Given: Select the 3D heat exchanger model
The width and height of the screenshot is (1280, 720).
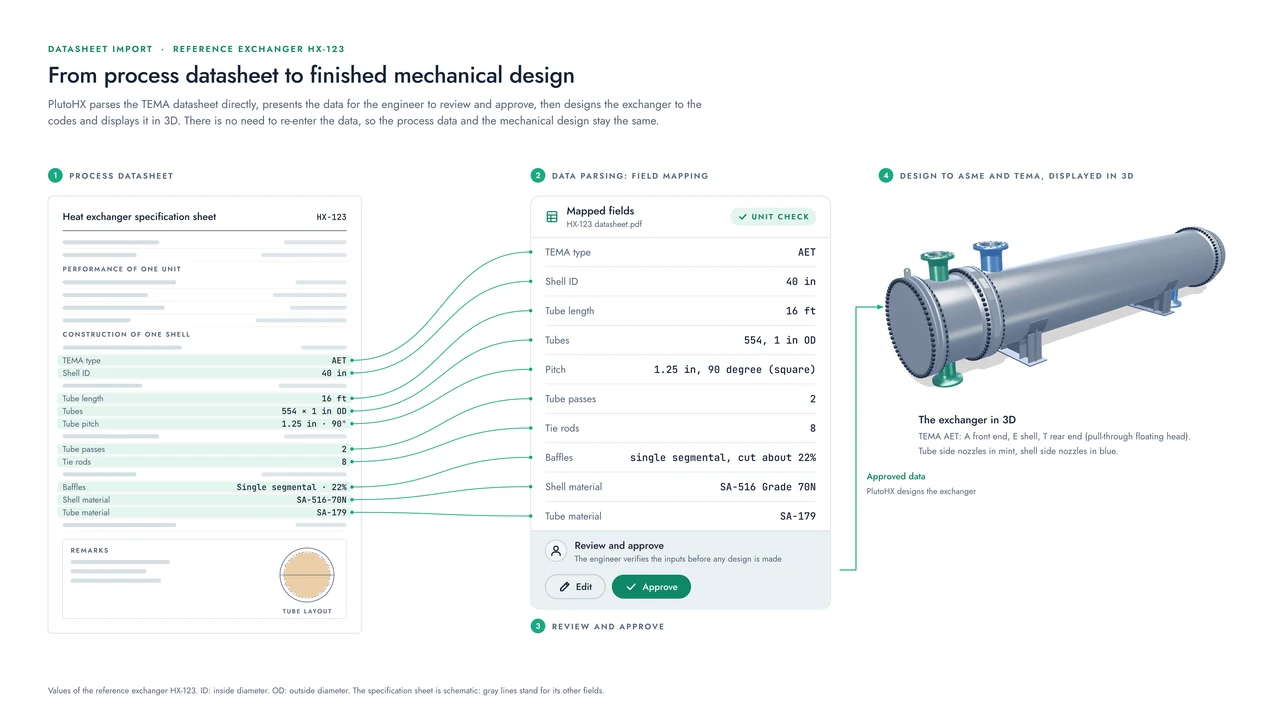Looking at the screenshot, I should pyautogui.click(x=1053, y=308).
